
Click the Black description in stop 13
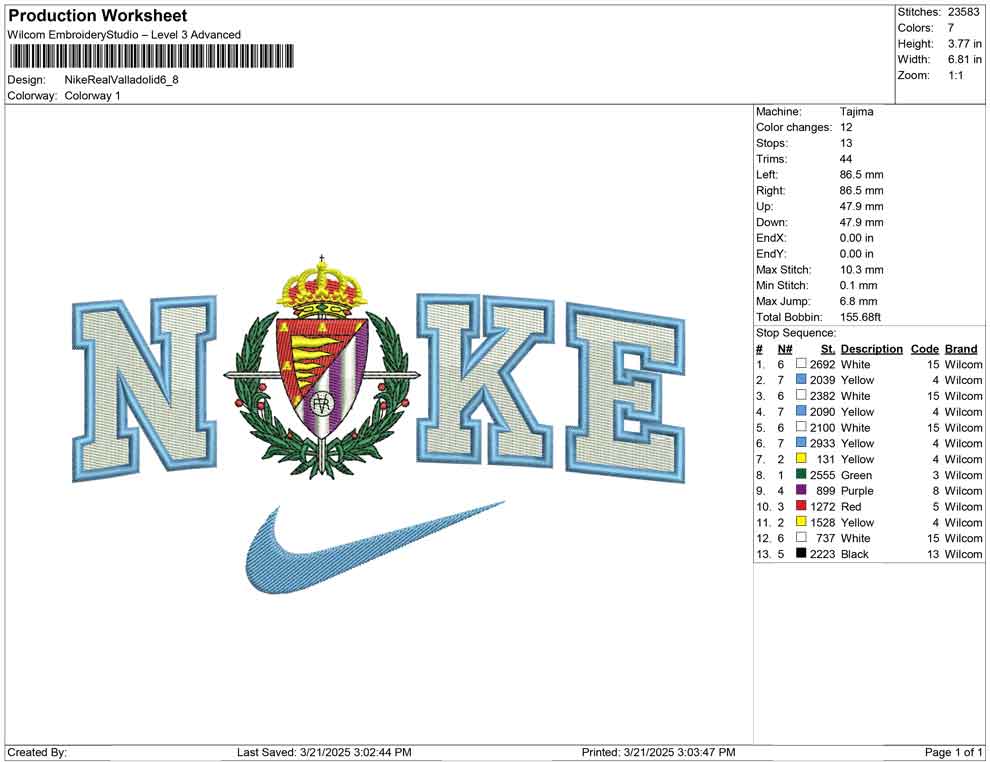click(x=854, y=554)
